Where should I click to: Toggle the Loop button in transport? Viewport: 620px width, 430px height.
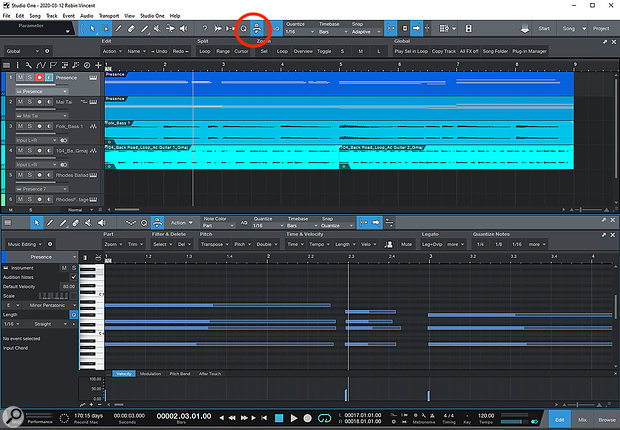pyautogui.click(x=324, y=418)
